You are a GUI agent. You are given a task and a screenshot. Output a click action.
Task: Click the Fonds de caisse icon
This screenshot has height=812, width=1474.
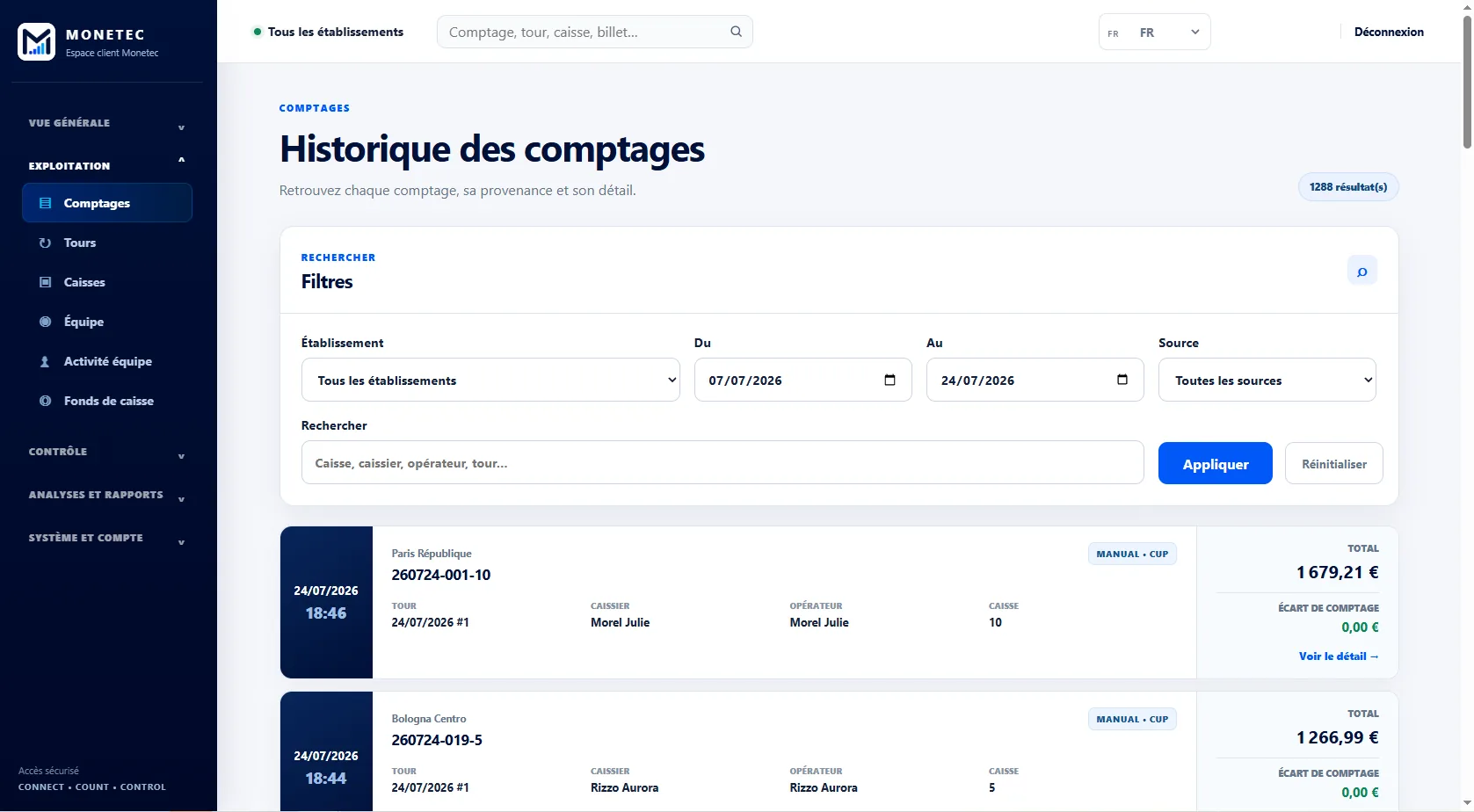click(x=46, y=401)
